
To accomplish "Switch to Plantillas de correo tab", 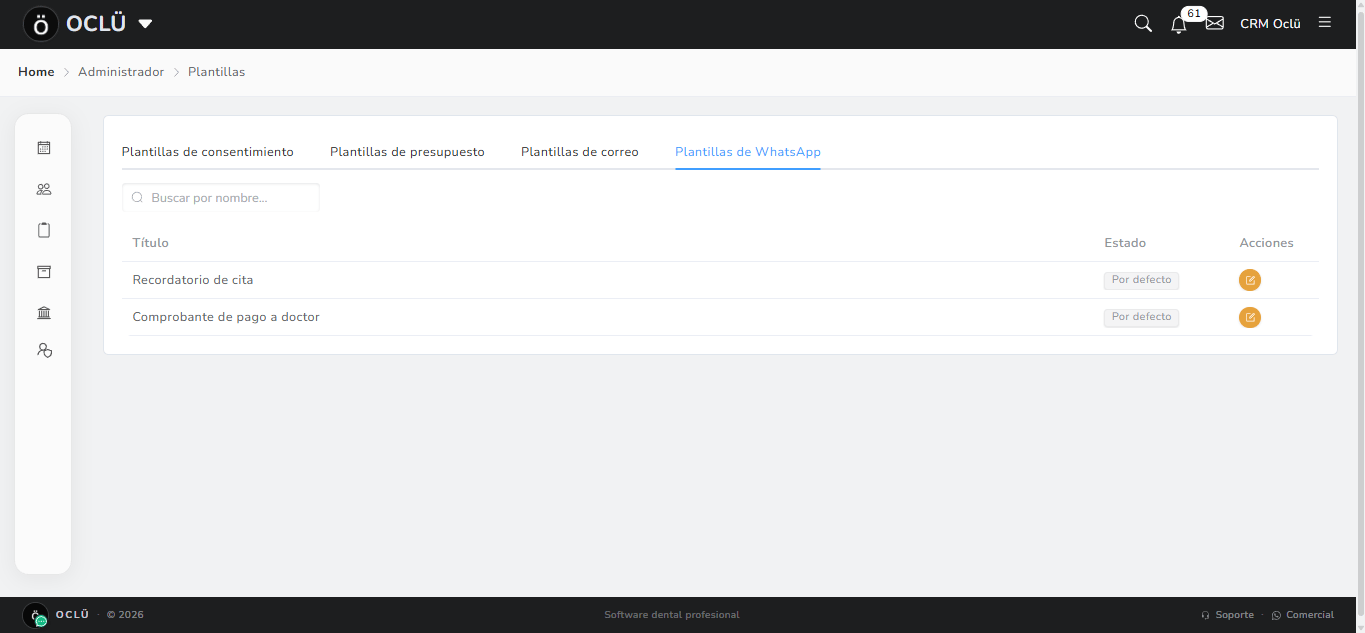I will point(580,152).
